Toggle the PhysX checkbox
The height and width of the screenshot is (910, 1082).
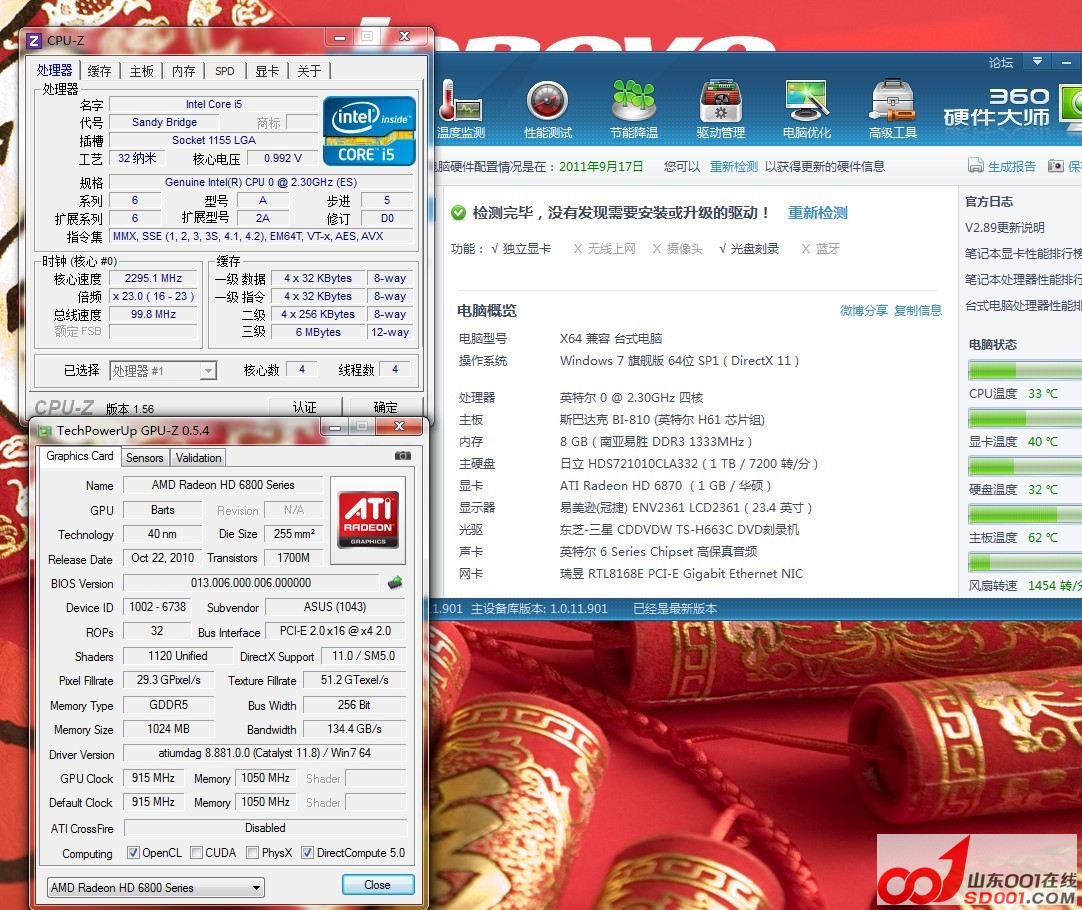254,853
